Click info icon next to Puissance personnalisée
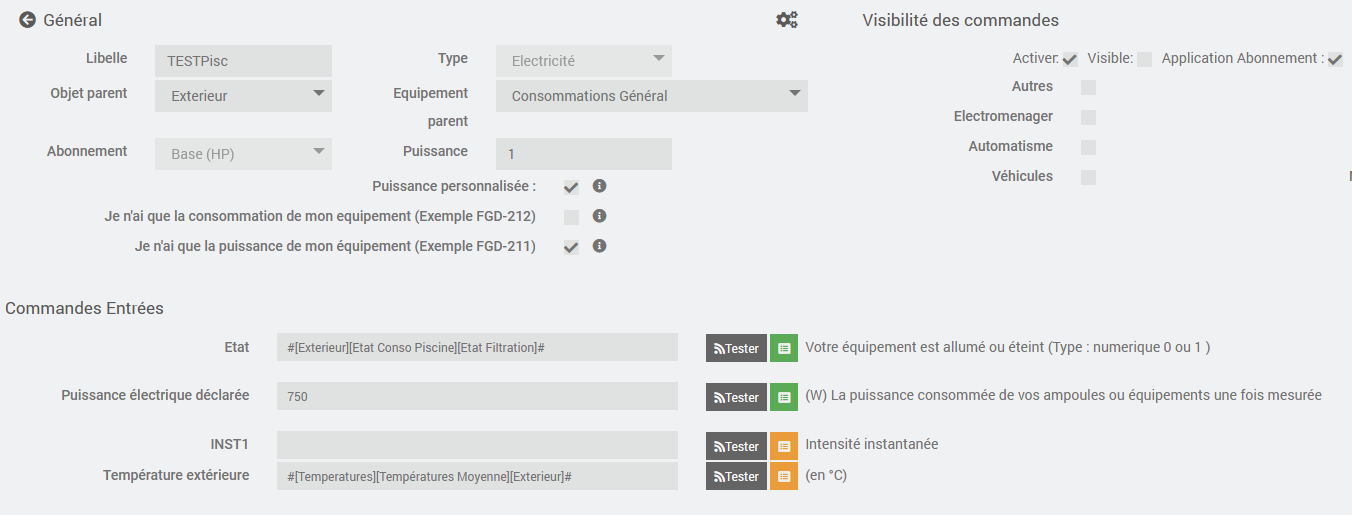Screen dimensions: 1352x515 click(x=599, y=186)
